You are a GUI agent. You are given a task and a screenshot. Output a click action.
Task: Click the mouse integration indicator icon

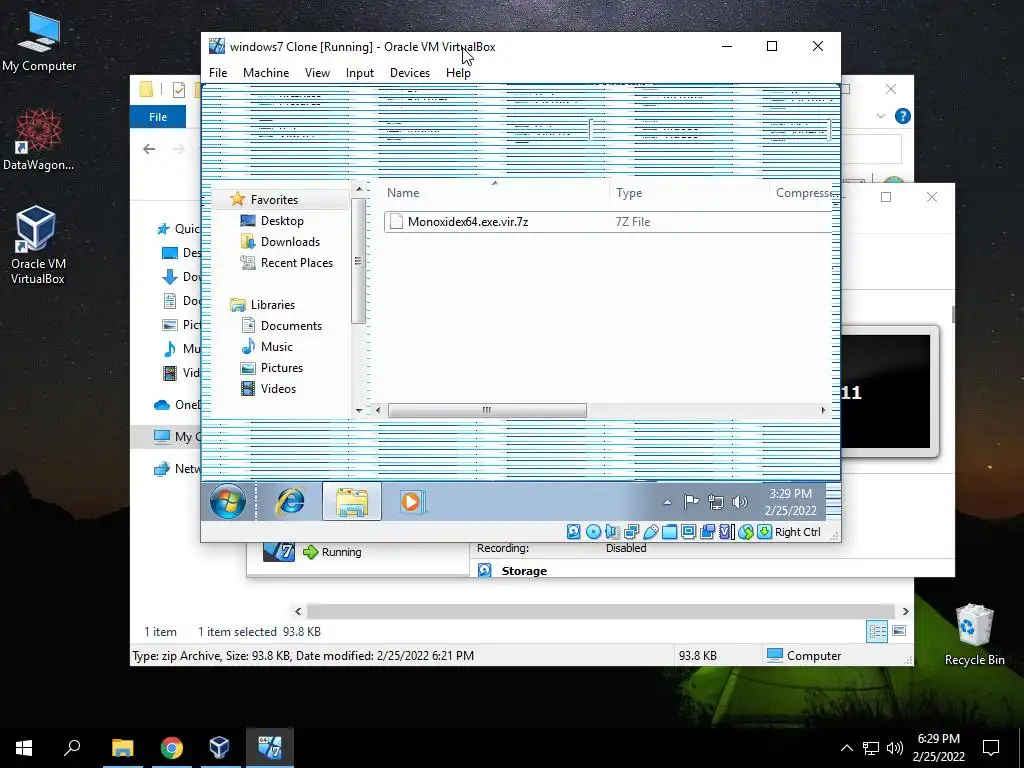(746, 532)
